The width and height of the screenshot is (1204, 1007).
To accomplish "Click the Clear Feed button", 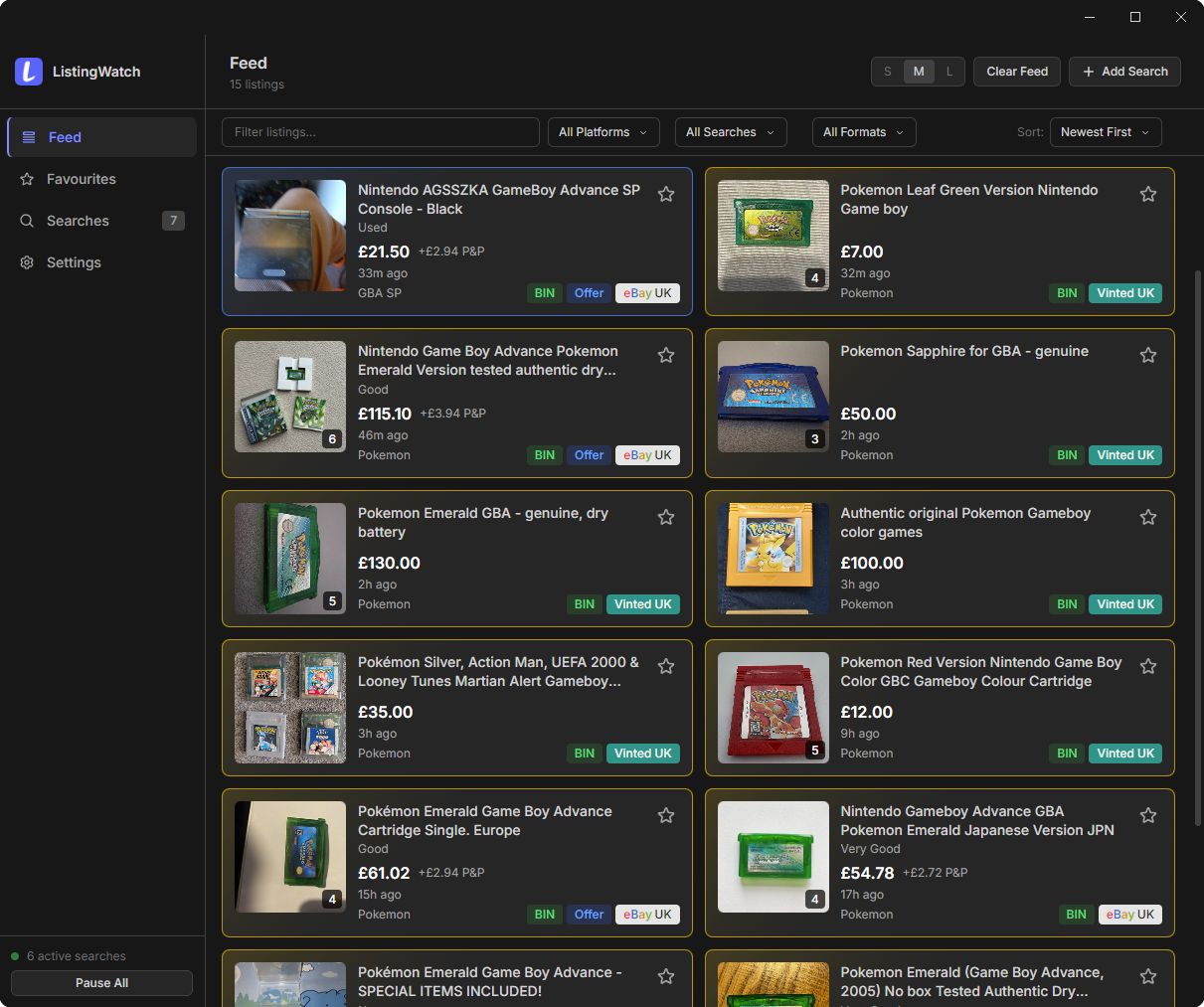I will click(x=1016, y=72).
